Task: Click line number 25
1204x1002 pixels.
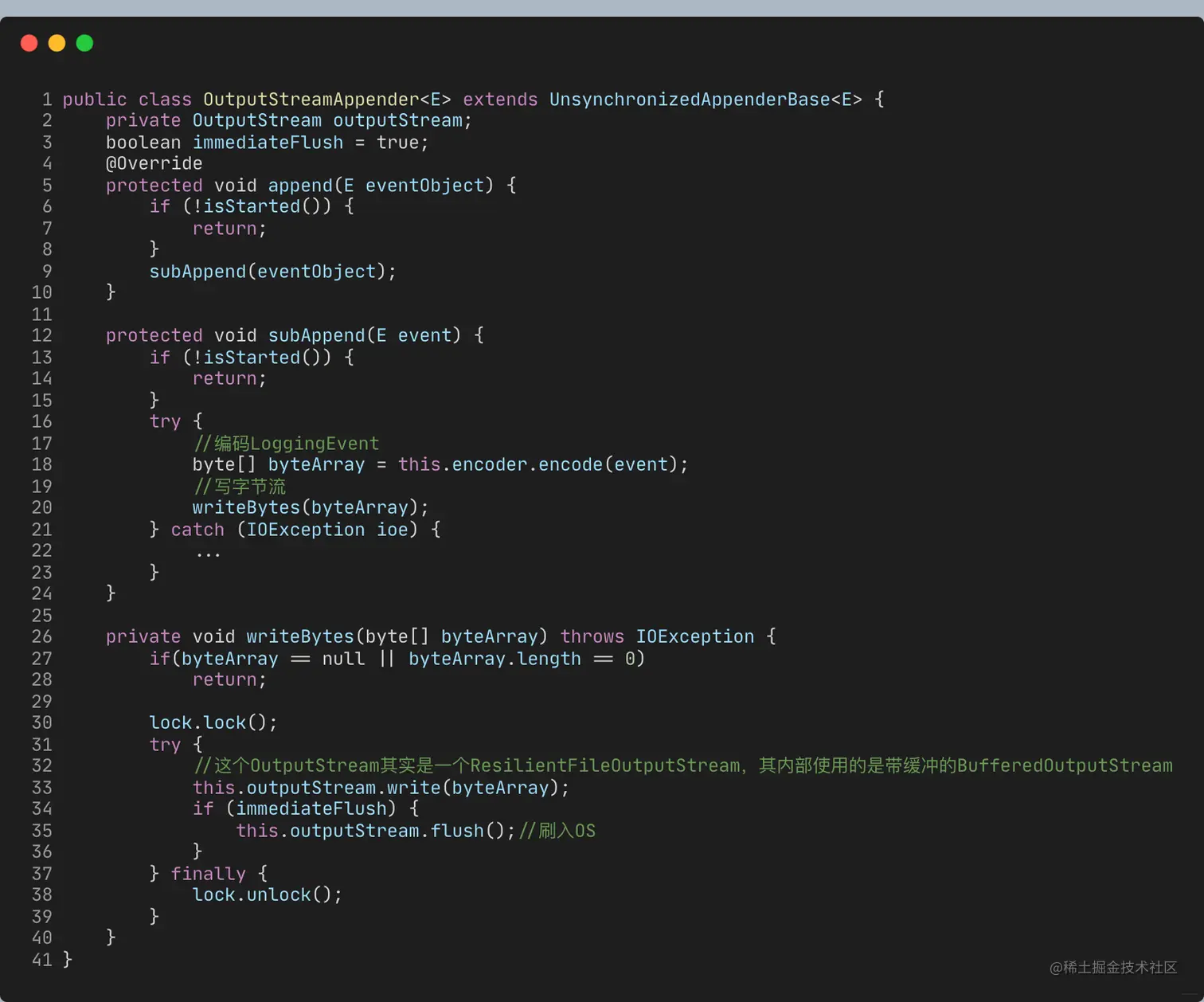Action: 42,616
